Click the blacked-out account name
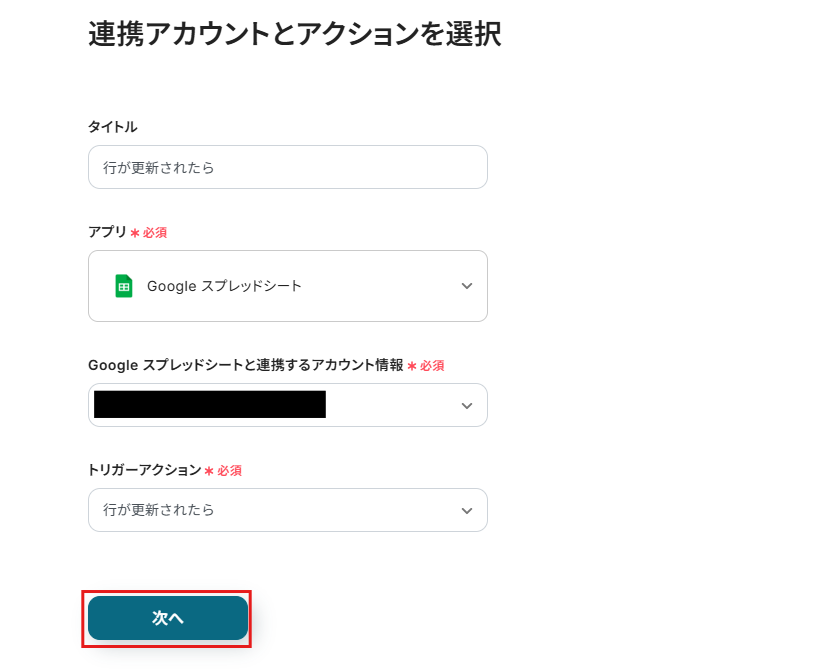This screenshot has width=829, height=672. click(x=210, y=405)
